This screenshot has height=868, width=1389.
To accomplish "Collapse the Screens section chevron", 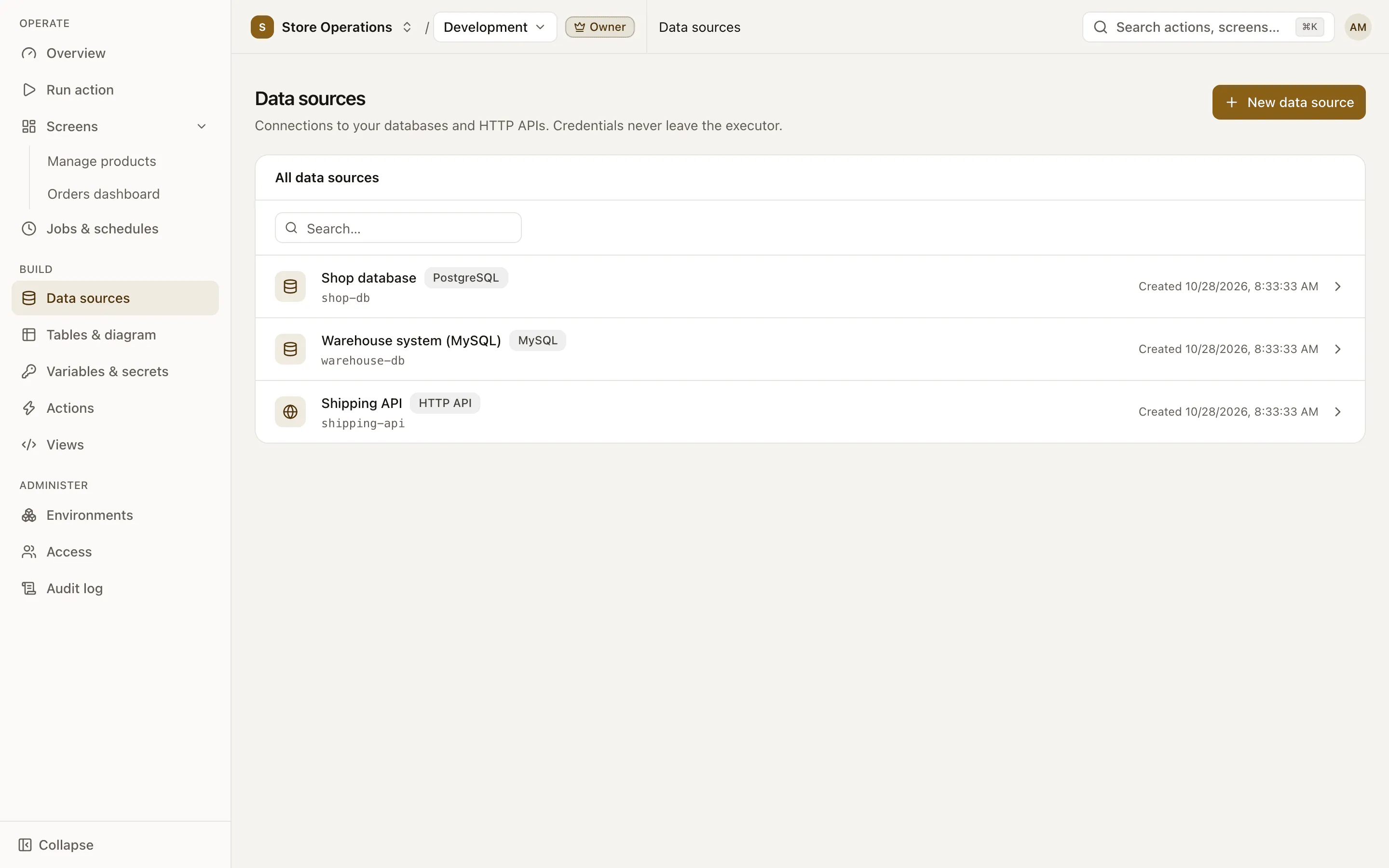I will tap(202, 126).
